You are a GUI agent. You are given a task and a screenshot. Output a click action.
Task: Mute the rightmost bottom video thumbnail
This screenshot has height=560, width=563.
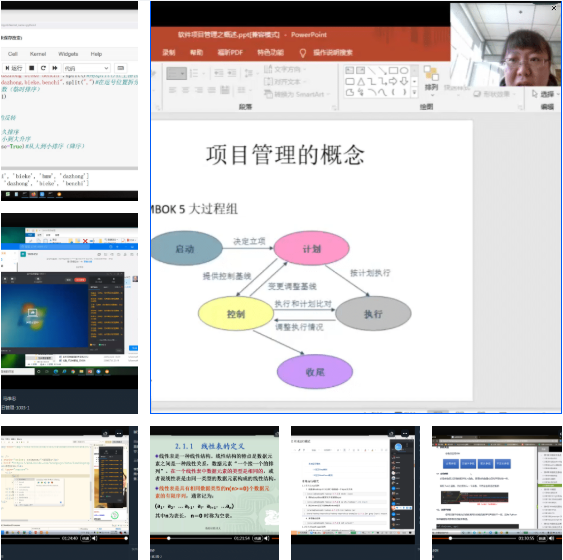point(552,538)
